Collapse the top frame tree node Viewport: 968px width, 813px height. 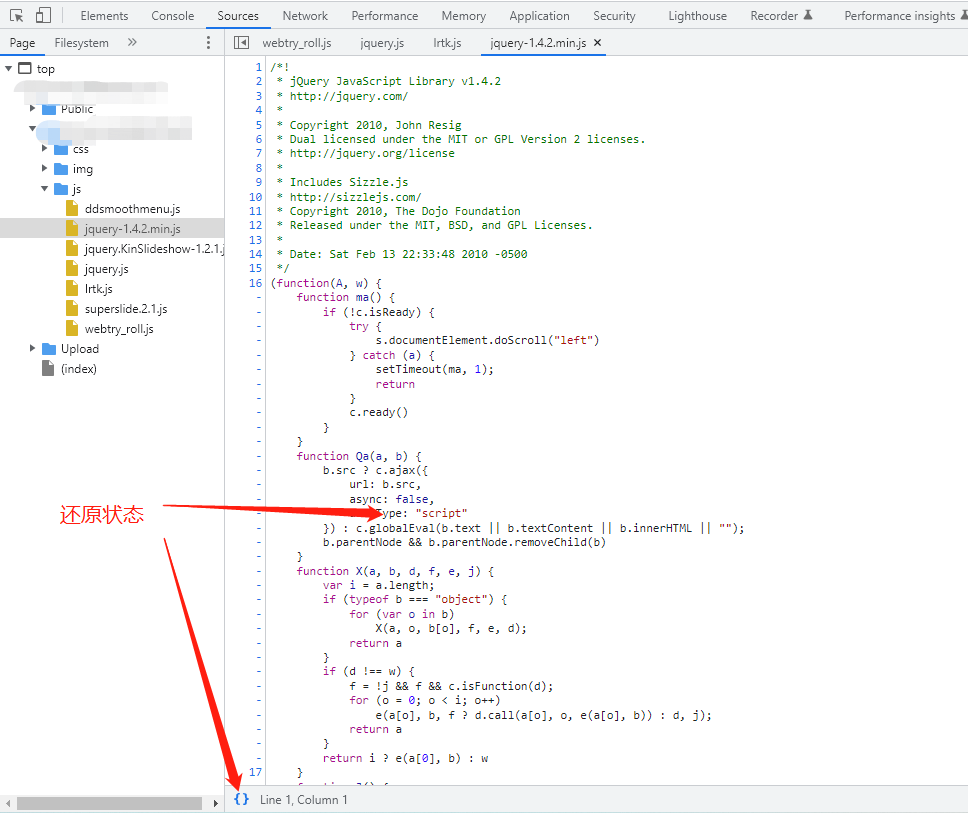[x=9, y=69]
